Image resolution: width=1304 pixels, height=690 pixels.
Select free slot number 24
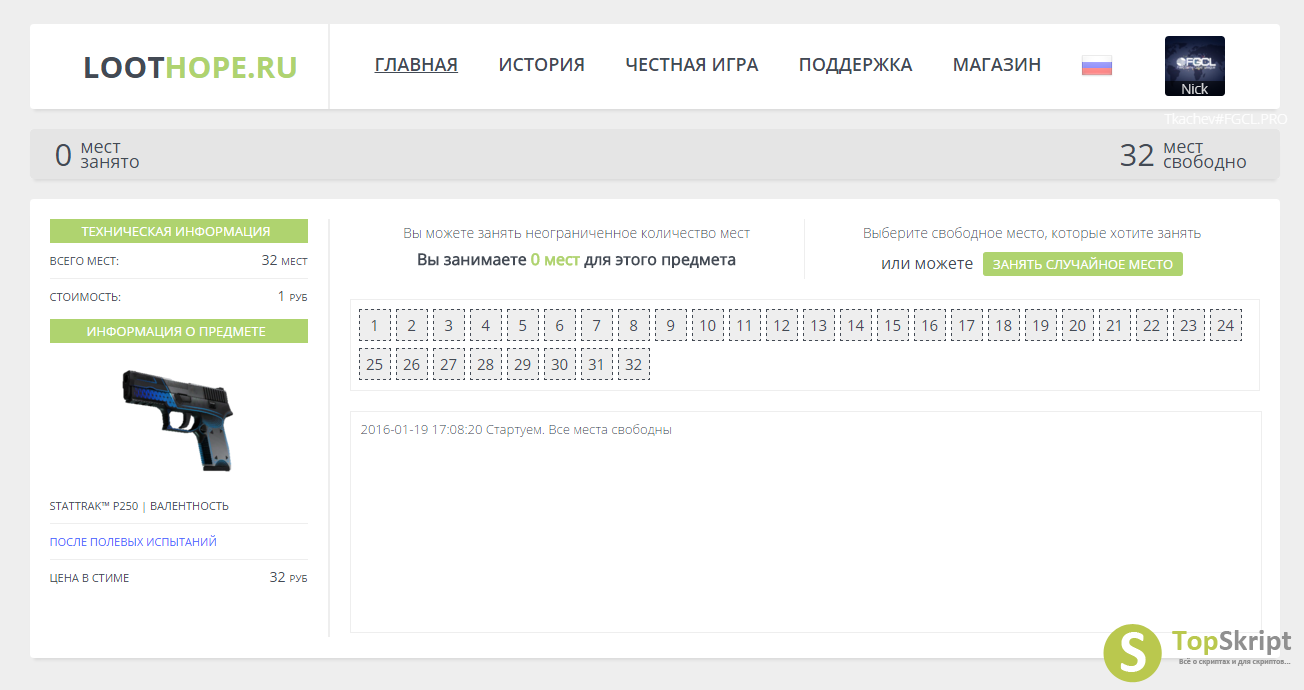click(1226, 325)
